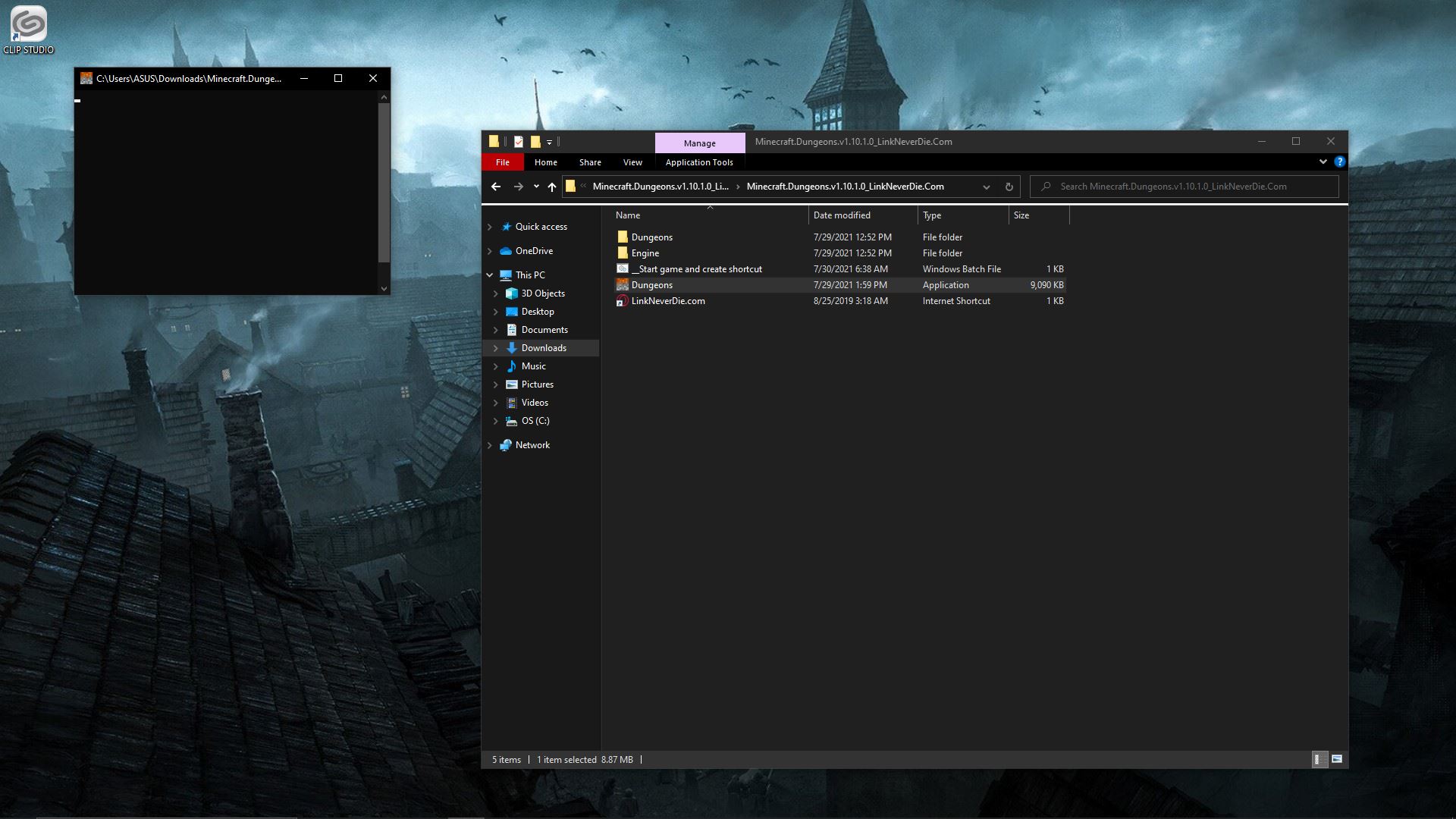1456x819 pixels.
Task: Expand the Quick access tree node
Action: (x=490, y=227)
